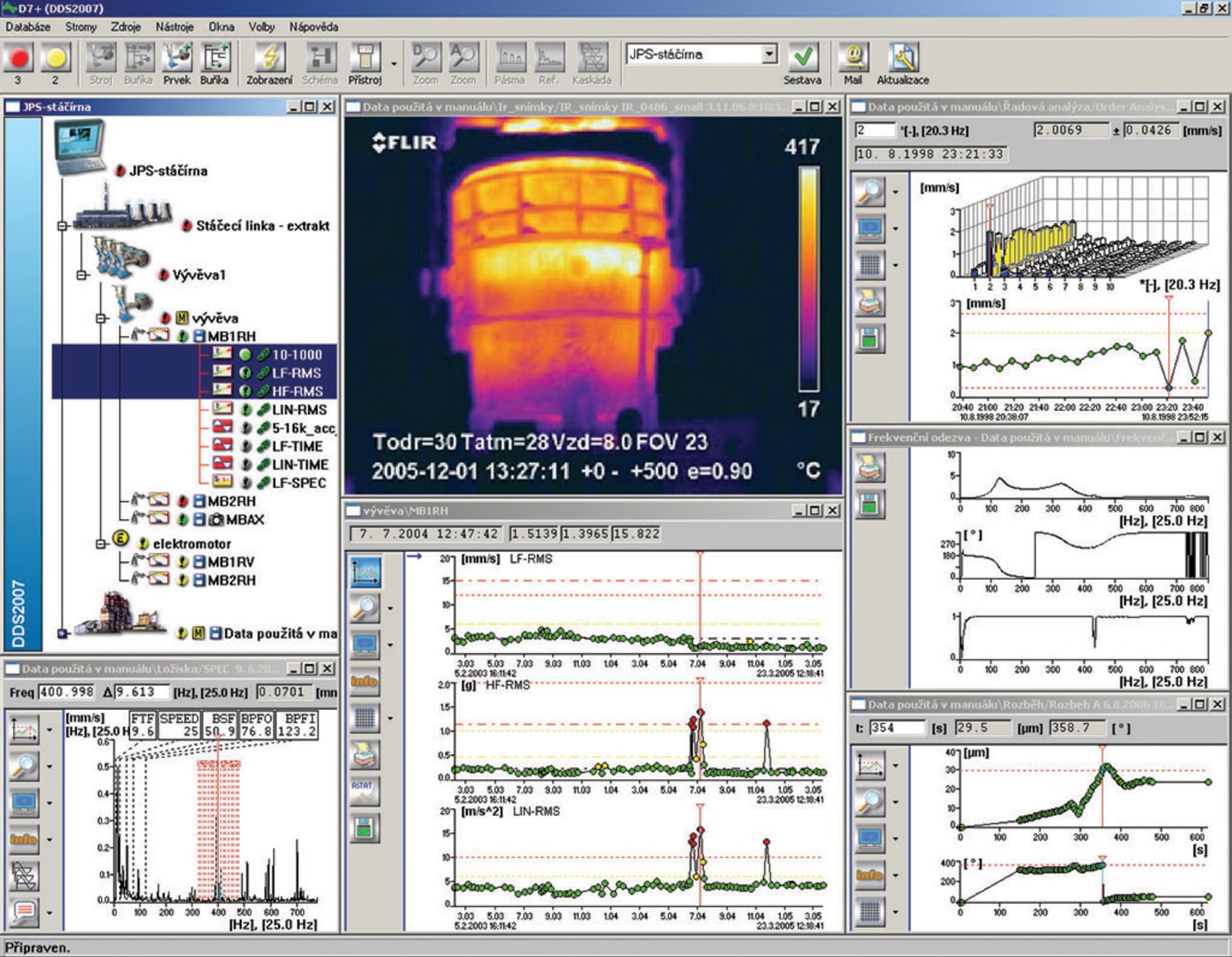Open the arrow menu next to Přístroj

[x=393, y=62]
